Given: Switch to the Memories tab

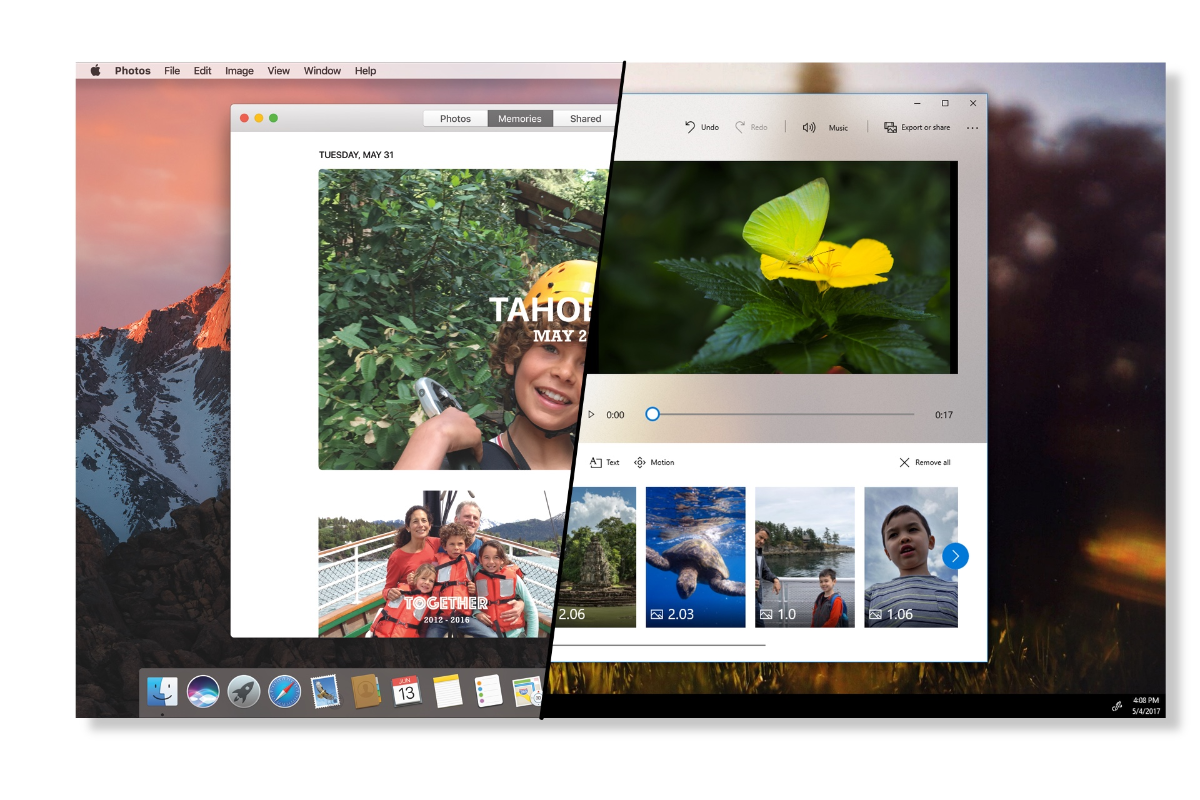Looking at the screenshot, I should point(520,118).
